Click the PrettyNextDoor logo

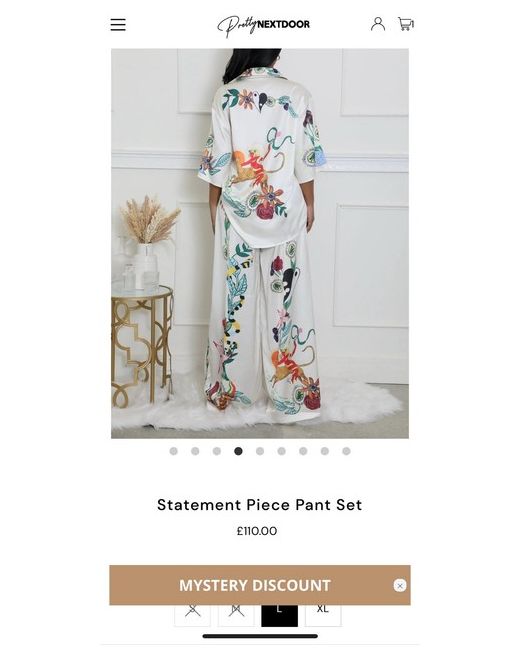(263, 26)
